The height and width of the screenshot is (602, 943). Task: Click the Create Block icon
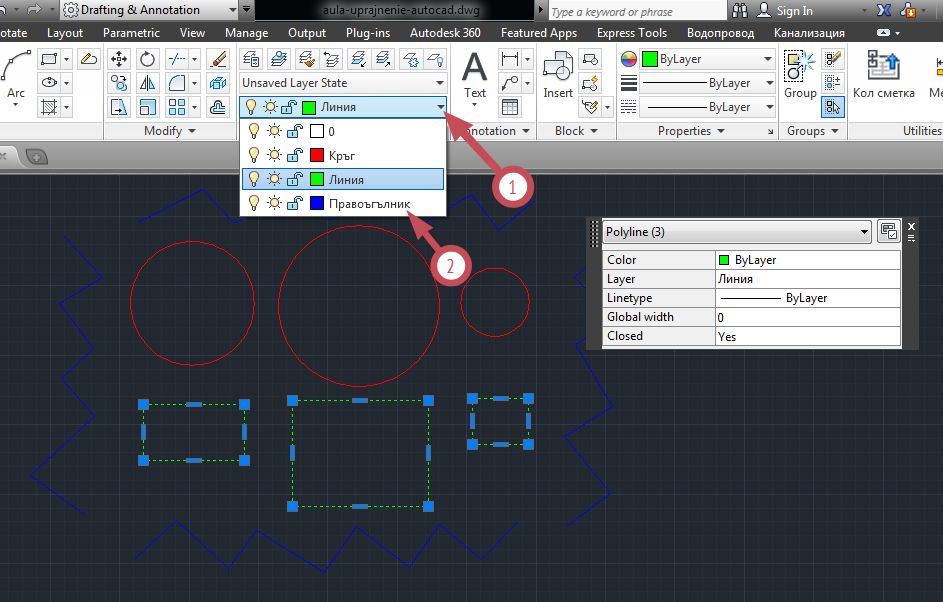(x=591, y=59)
